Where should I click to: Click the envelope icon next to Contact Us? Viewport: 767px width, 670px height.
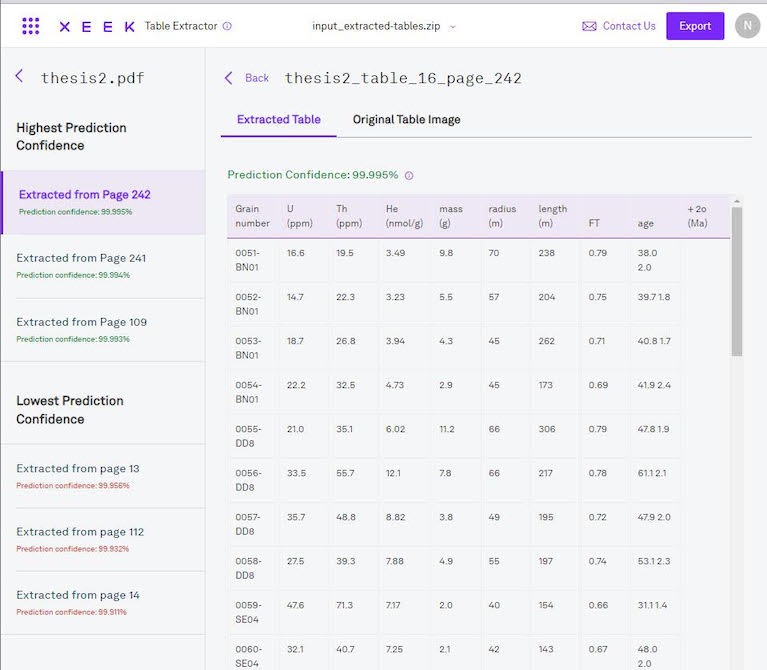point(589,26)
